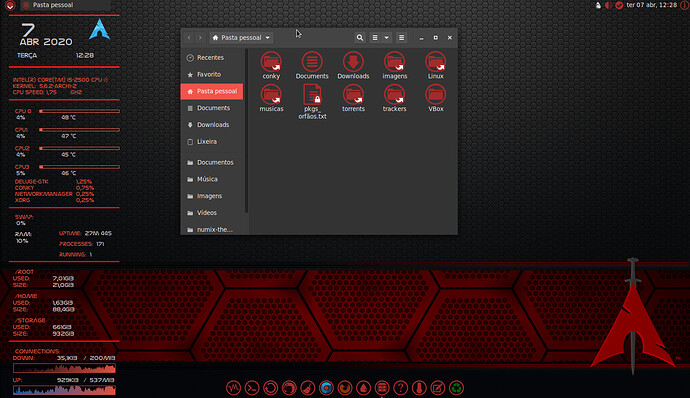Open the droplet dock icon
The image size is (690, 398).
tap(363, 388)
